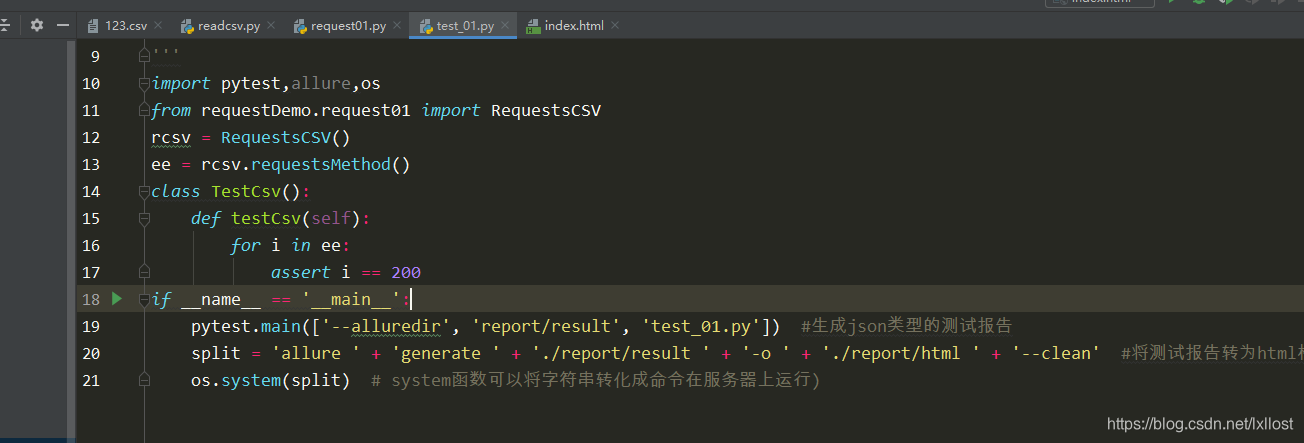The width and height of the screenshot is (1304, 443).
Task: Click the '__main__' string on line 18
Action: tap(351, 299)
